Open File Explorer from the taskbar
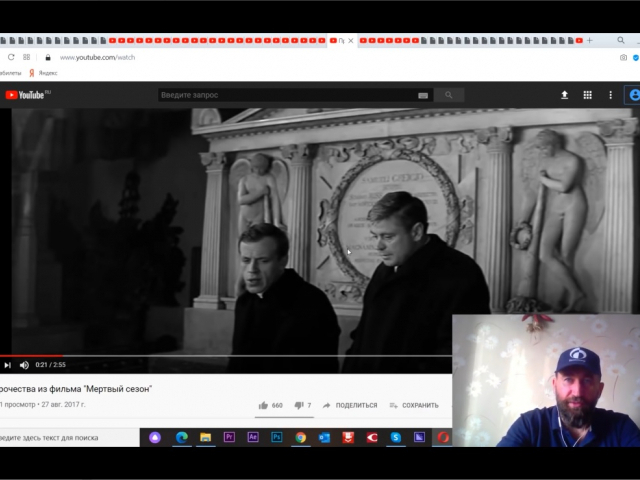This screenshot has width=640, height=480. pyautogui.click(x=205, y=438)
